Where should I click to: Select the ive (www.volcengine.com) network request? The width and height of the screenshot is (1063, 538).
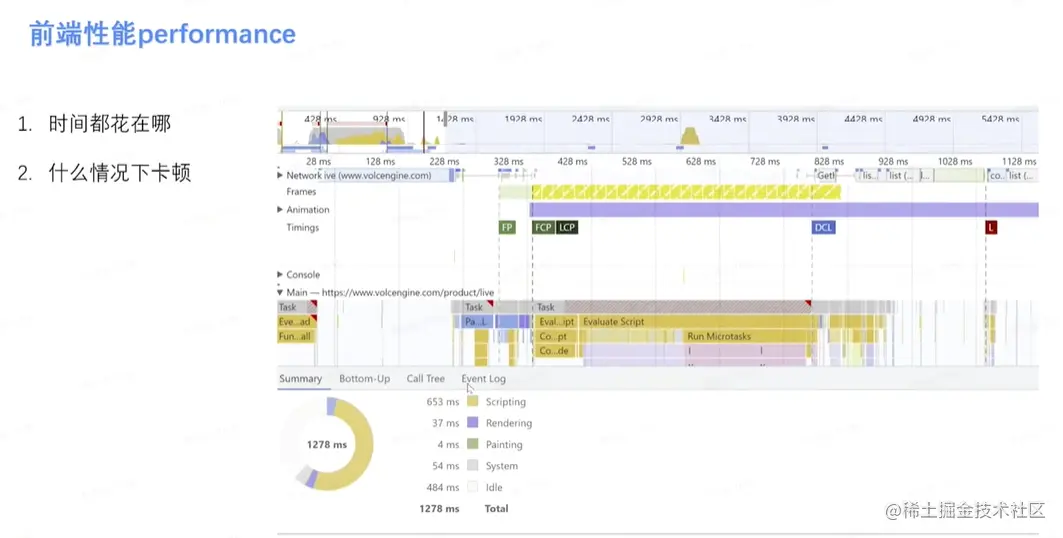[385, 175]
